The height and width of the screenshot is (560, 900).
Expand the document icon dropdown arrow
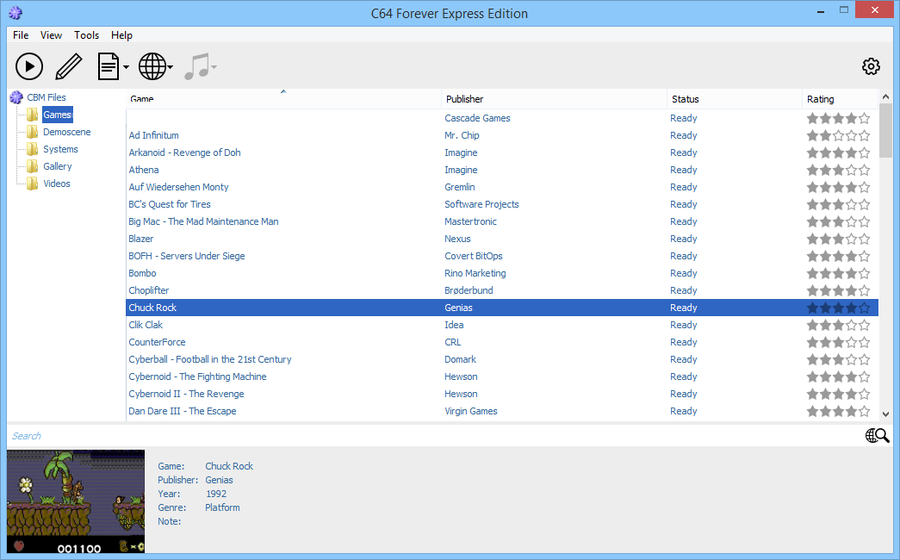click(126, 68)
